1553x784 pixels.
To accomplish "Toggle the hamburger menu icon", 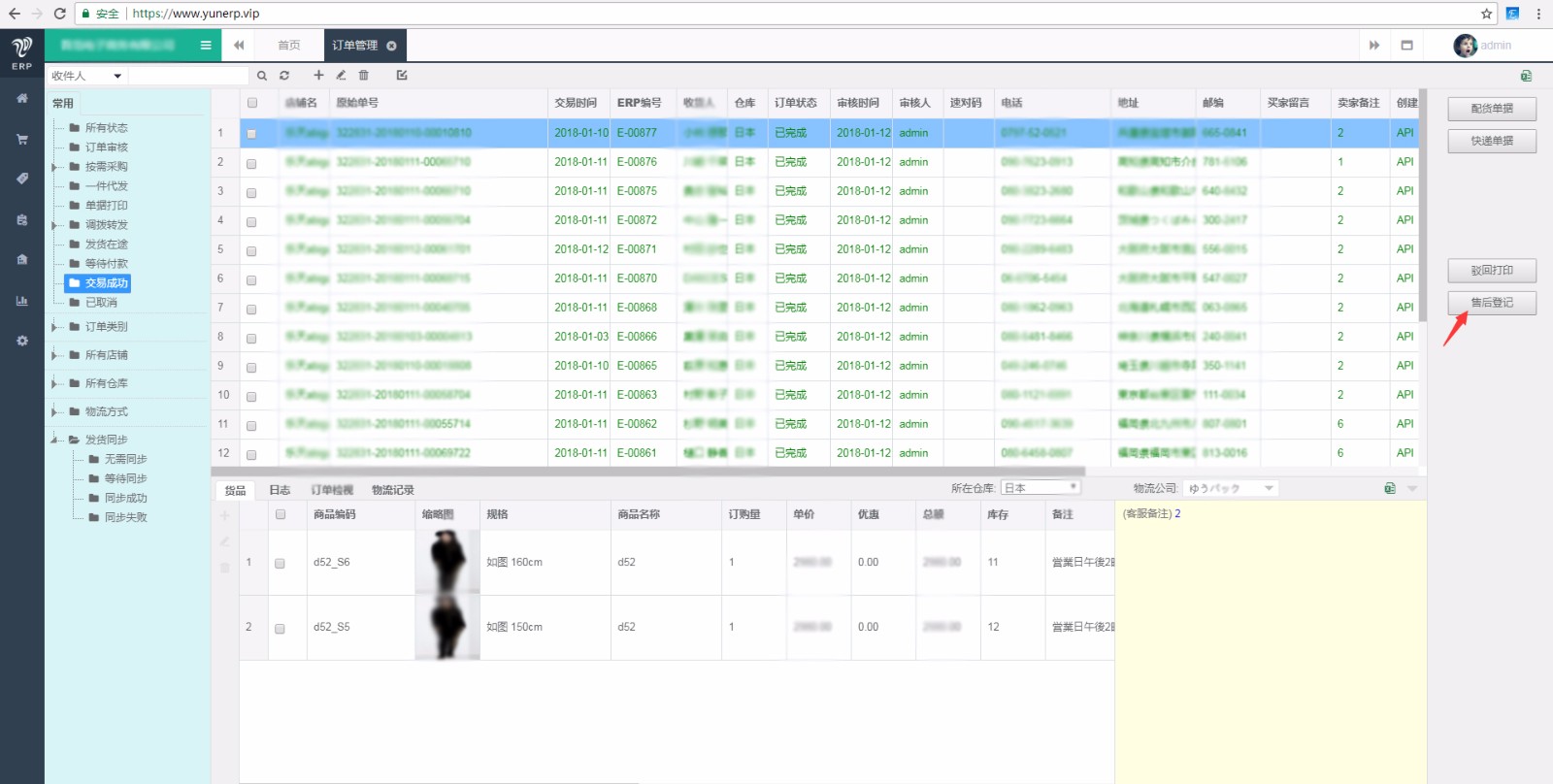I will 206,45.
